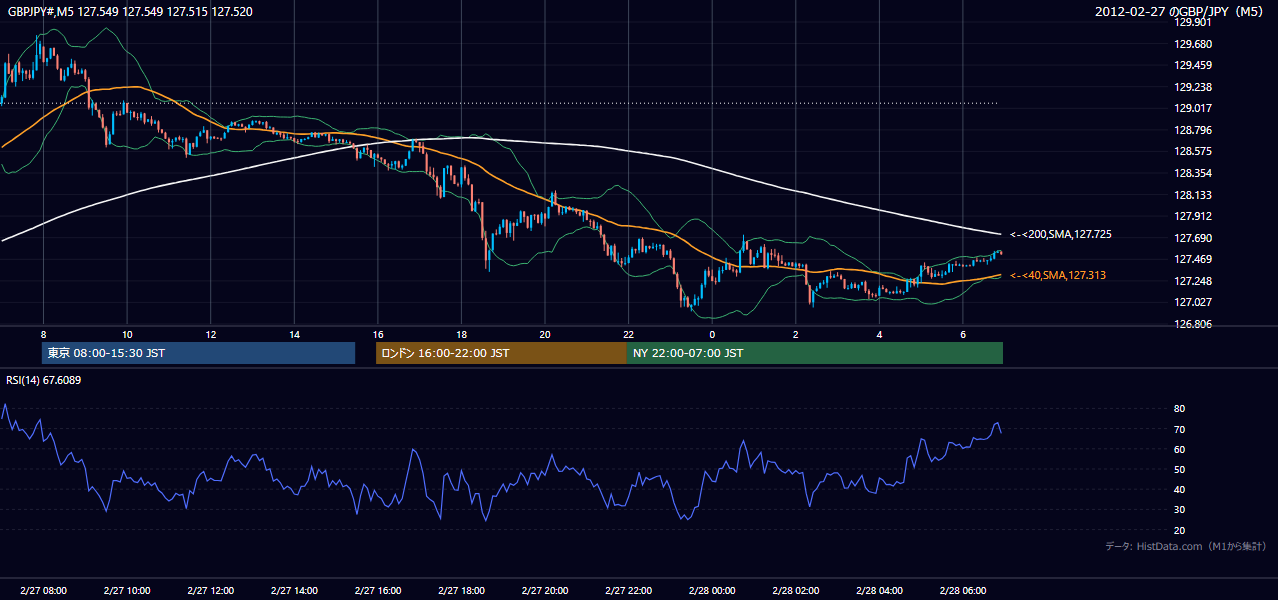Viewport: 1278px width, 600px height.
Task: Click RSI scale value 50
Action: click(x=1180, y=469)
